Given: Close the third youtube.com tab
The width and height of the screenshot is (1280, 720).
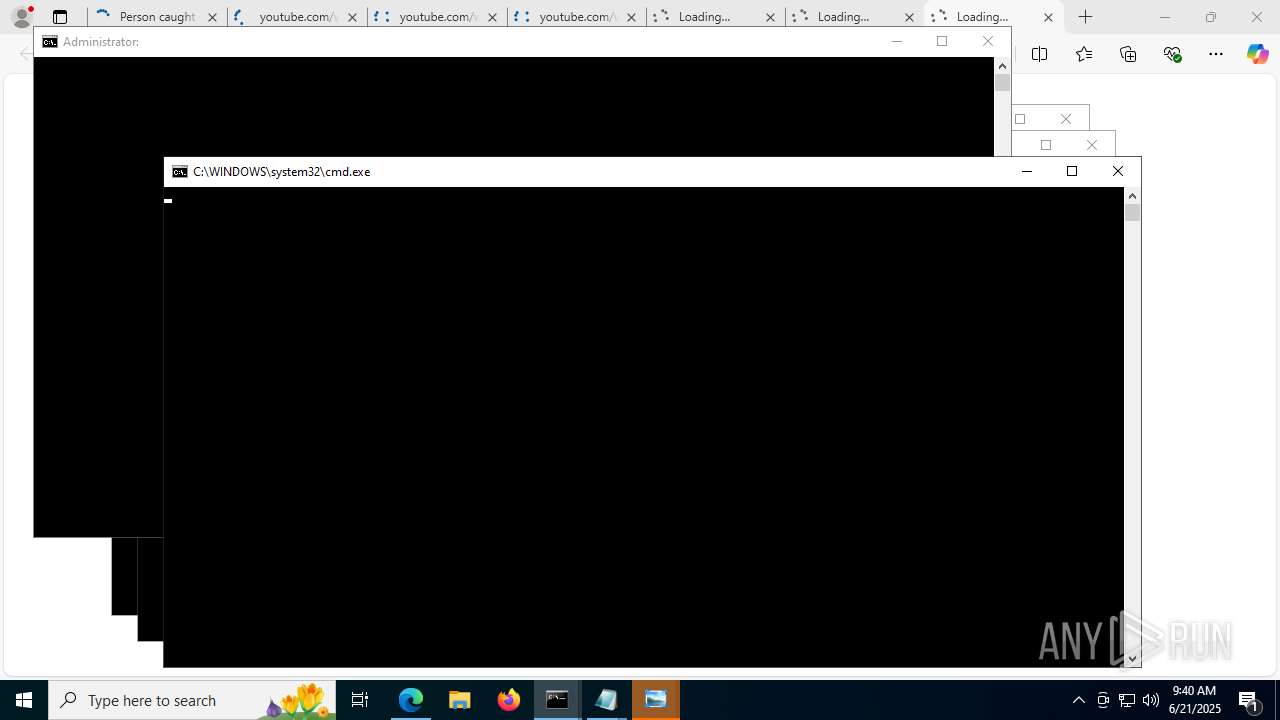Looking at the screenshot, I should pos(631,17).
